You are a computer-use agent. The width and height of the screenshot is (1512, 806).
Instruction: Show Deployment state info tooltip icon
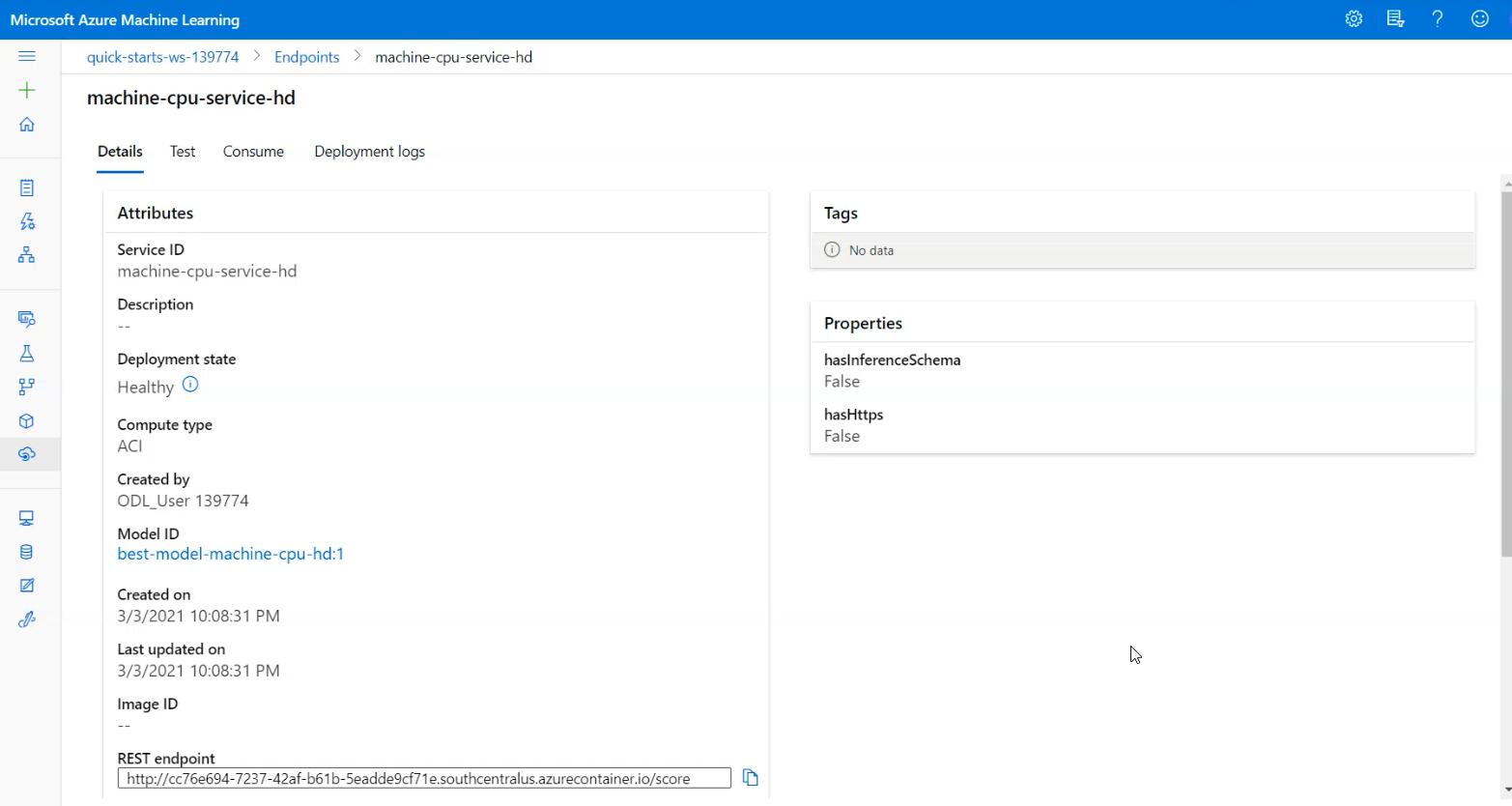(190, 385)
